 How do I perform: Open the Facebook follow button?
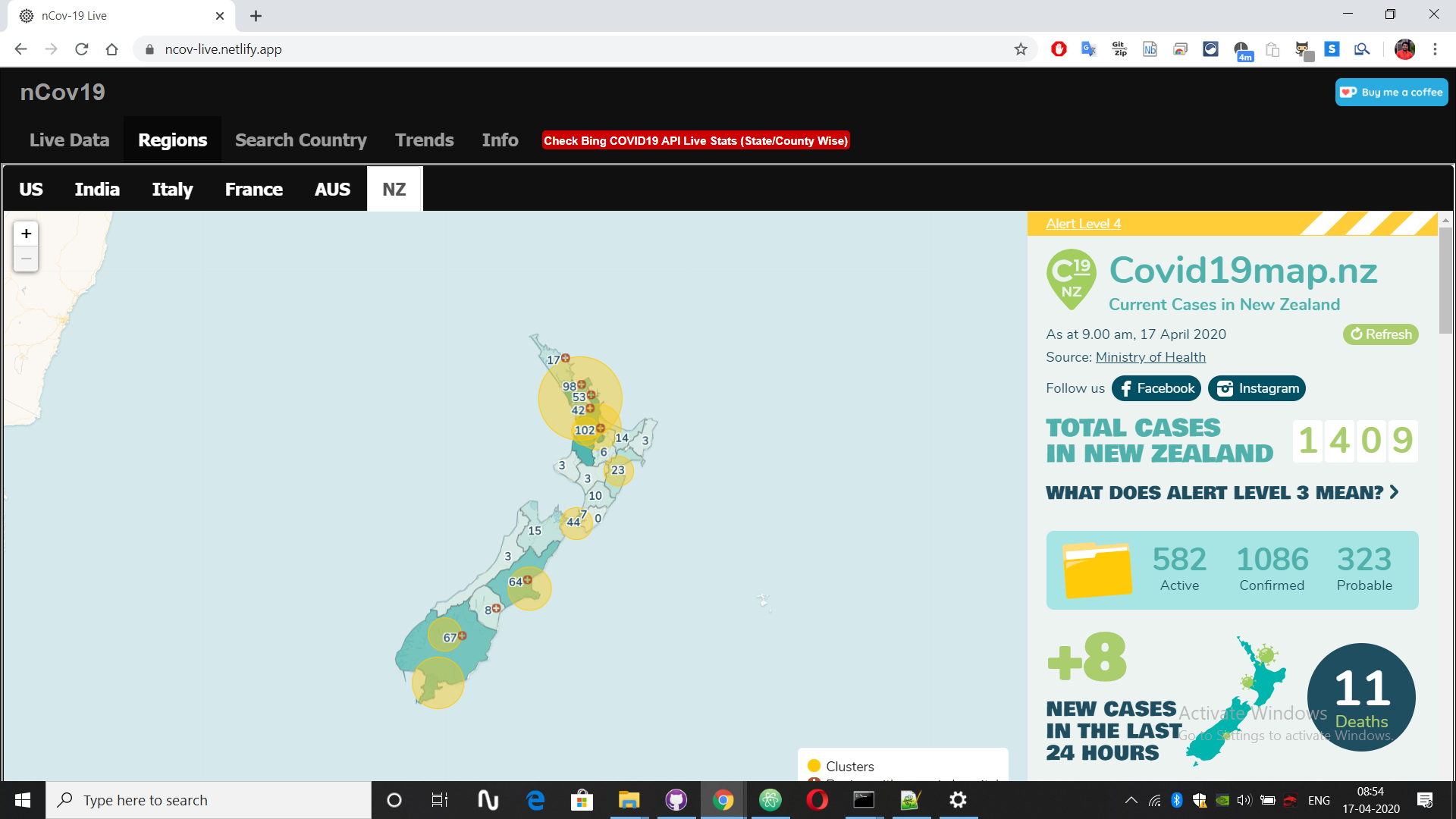1156,388
